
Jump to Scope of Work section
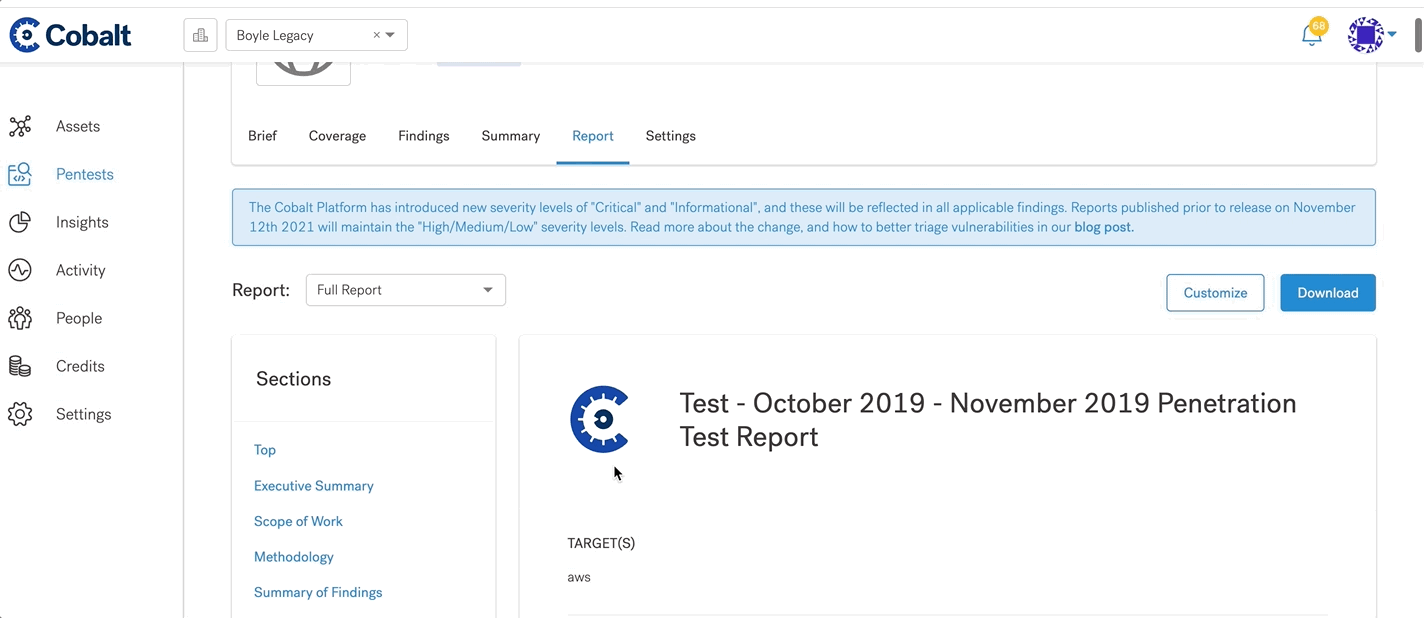298,521
